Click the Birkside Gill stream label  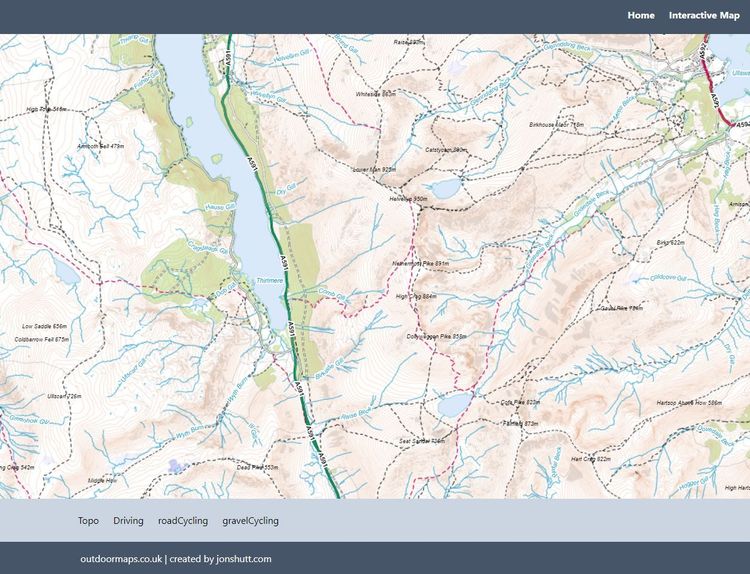pyautogui.click(x=330, y=369)
